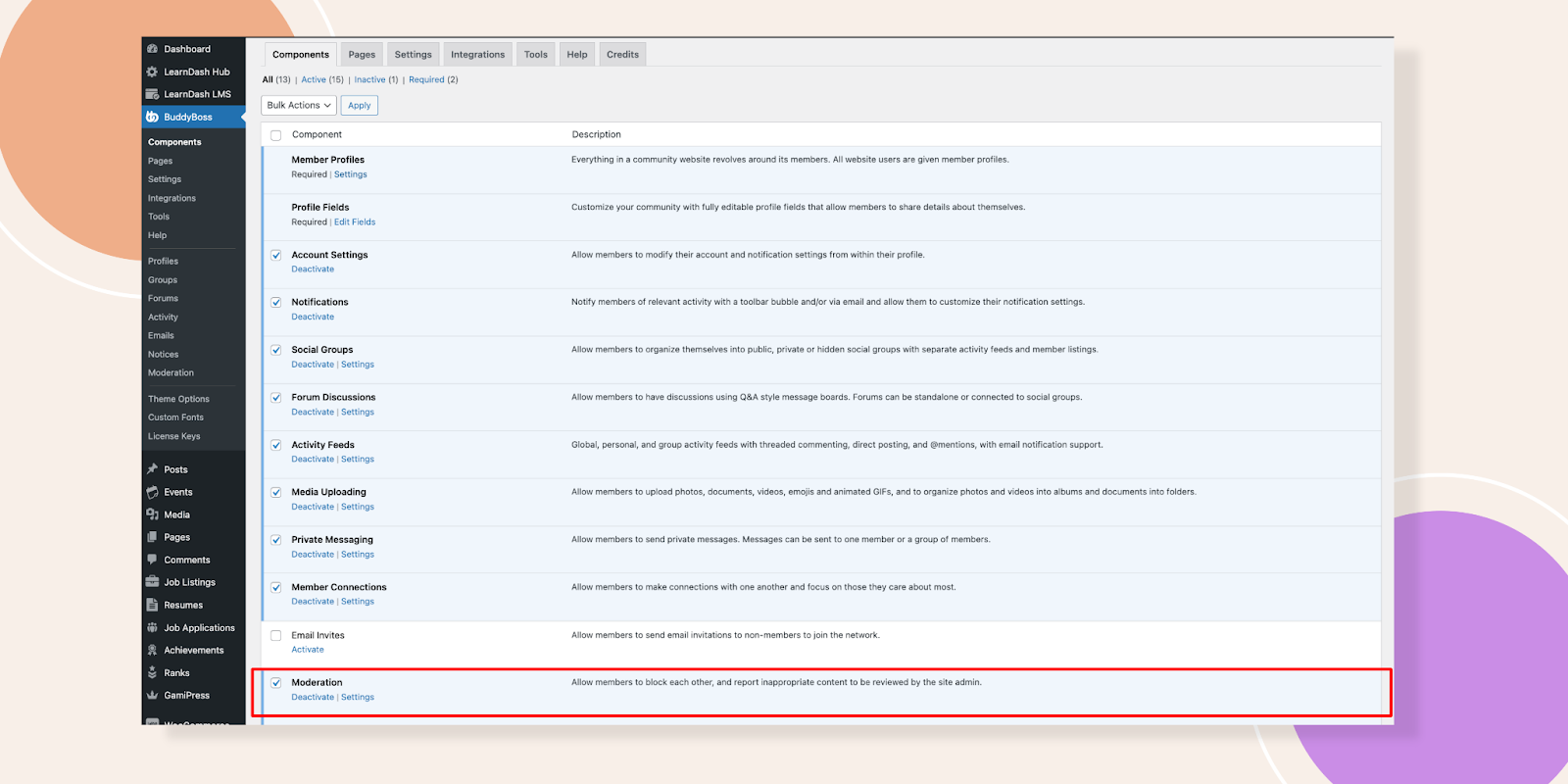Click the BuddyBoss logo icon

152,117
